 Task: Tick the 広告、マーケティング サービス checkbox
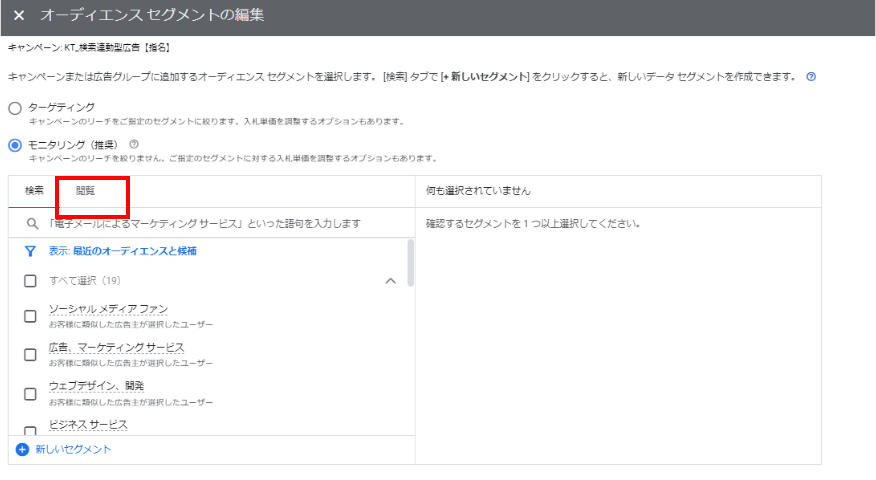(30, 354)
